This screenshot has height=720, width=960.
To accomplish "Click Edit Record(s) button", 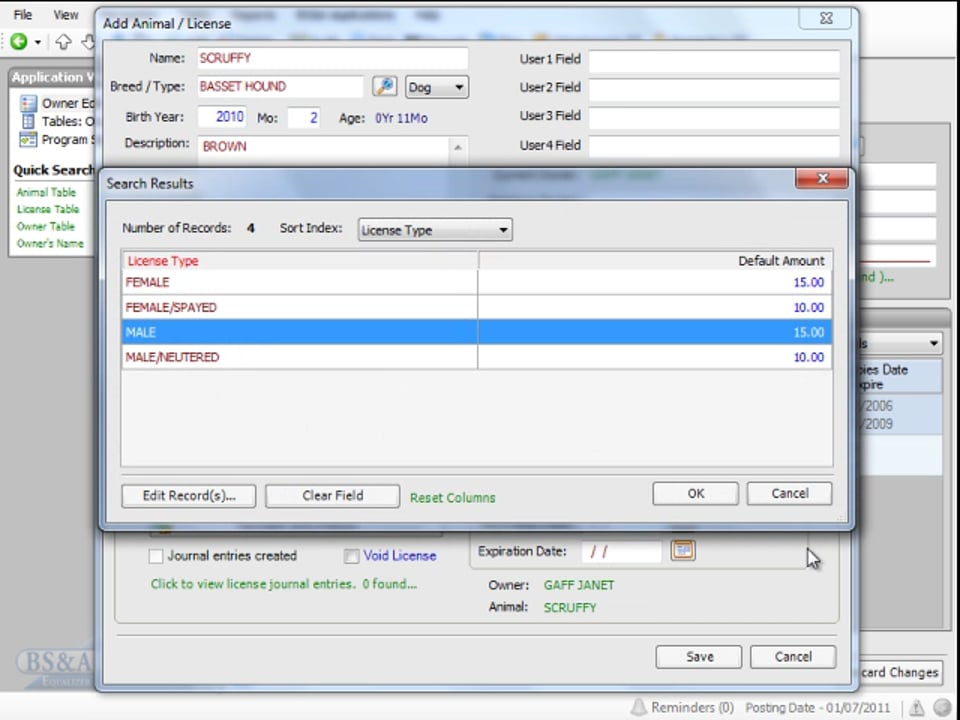I will [189, 495].
